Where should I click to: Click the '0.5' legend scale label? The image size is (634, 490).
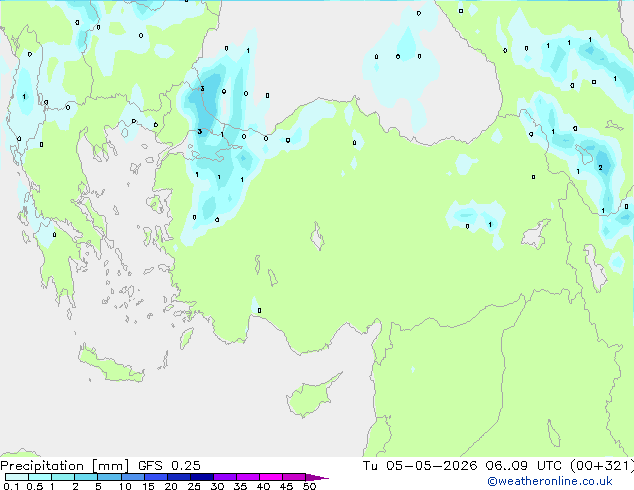click(x=35, y=486)
